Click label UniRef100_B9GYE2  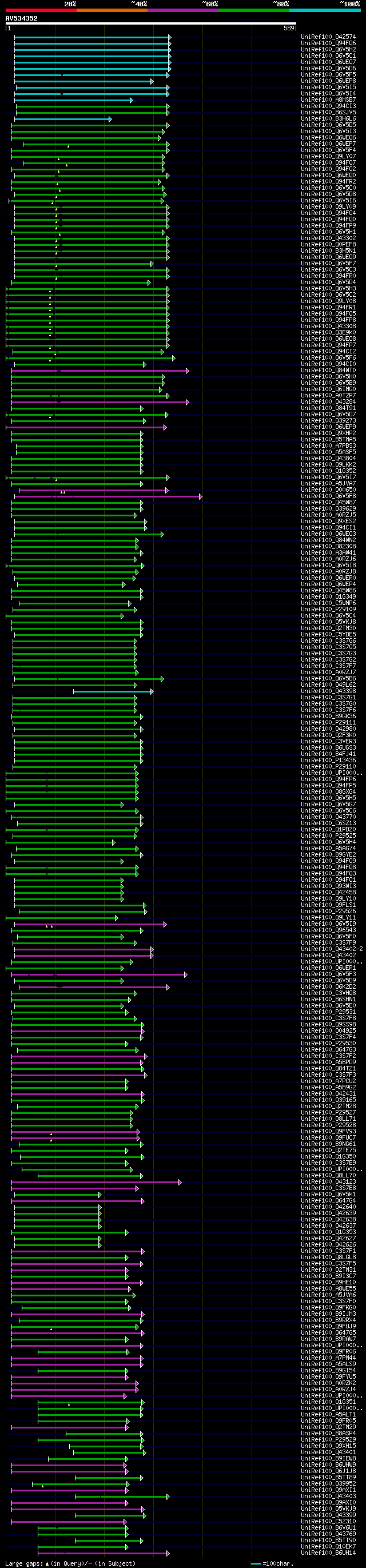pyautogui.click(x=329, y=854)
